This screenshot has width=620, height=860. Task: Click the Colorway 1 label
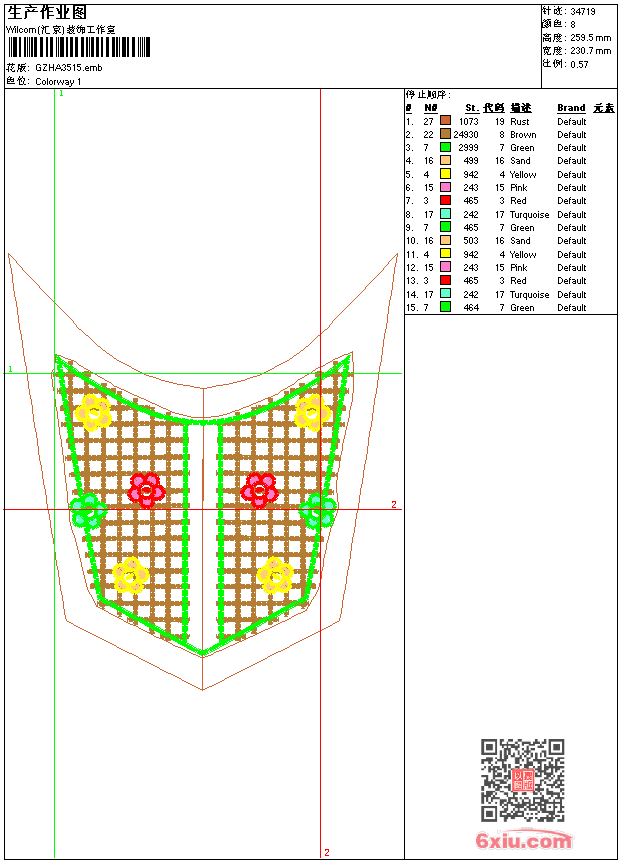[x=58, y=81]
